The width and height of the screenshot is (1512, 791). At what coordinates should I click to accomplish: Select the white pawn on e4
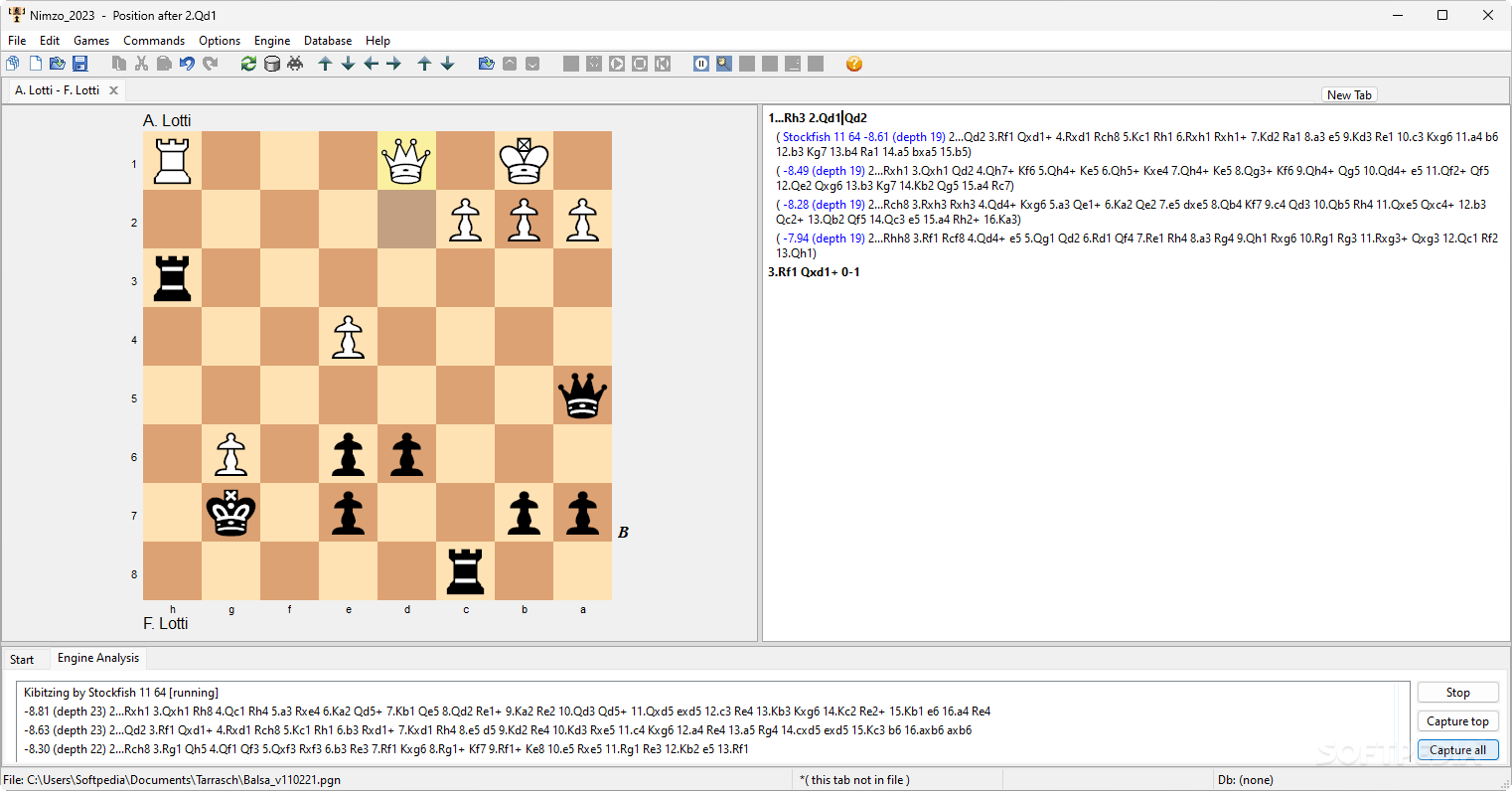(348, 336)
